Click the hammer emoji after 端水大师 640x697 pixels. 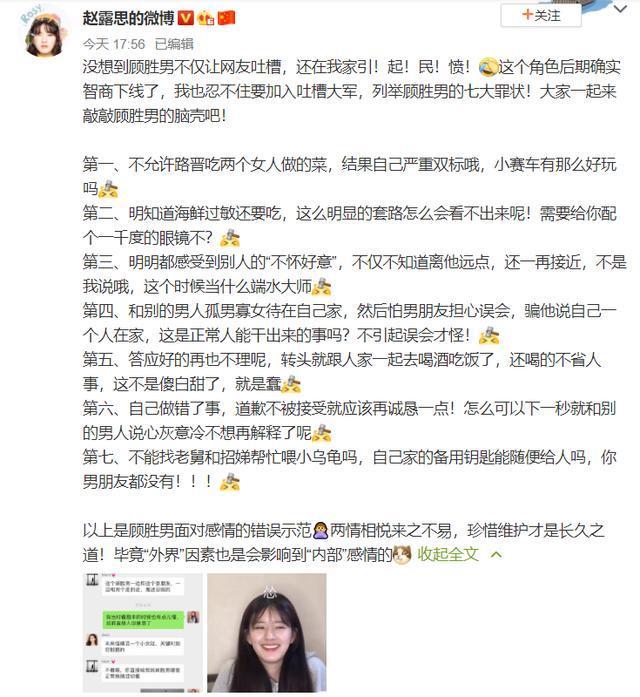point(321,287)
